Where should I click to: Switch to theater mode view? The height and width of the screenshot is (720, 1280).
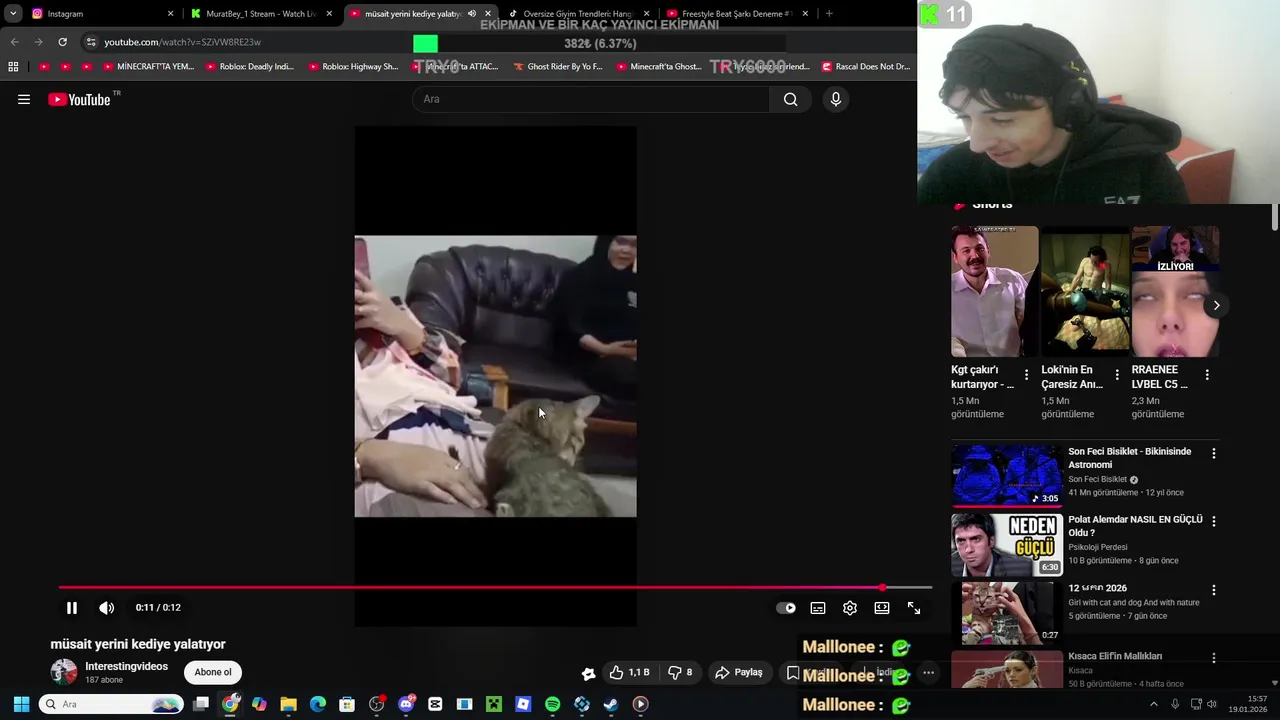[882, 608]
